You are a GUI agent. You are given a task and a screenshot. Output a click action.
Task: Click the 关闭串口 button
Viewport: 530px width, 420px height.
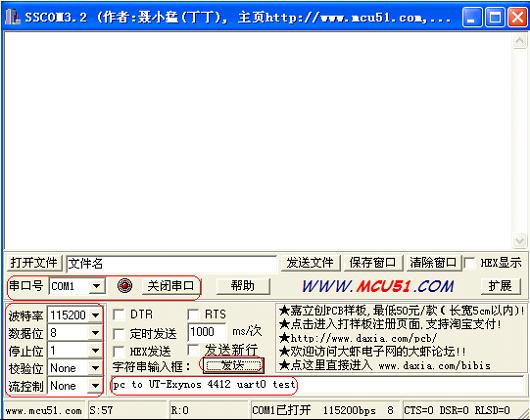pyautogui.click(x=171, y=286)
